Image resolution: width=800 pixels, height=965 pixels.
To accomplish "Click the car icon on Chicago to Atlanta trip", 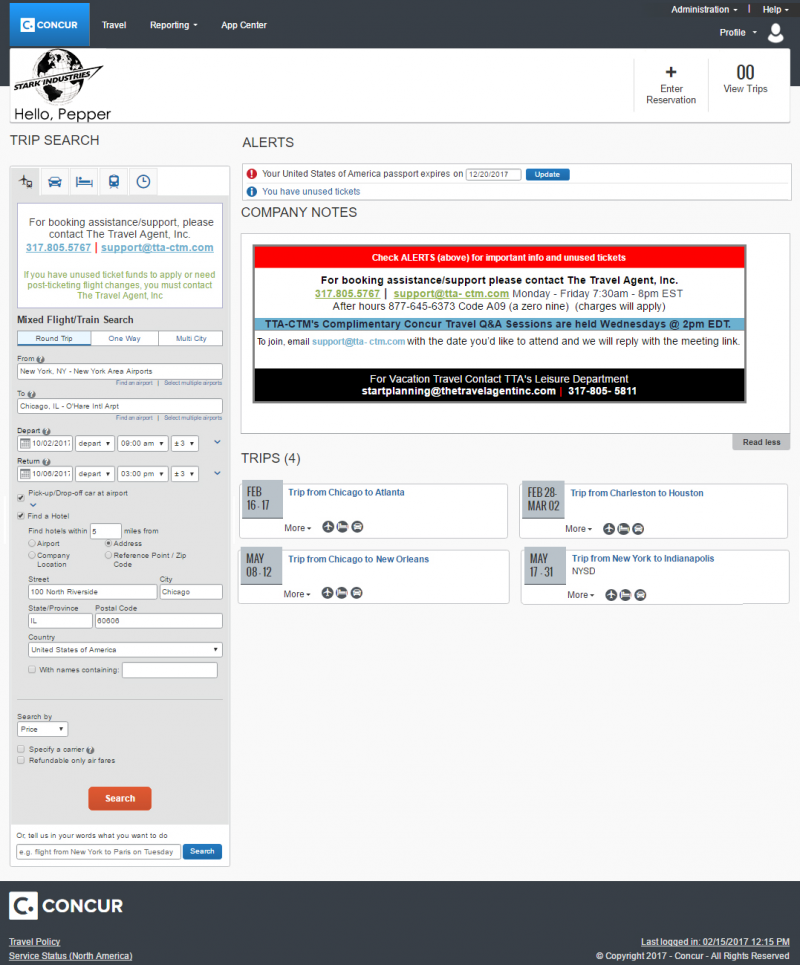I will point(358,527).
